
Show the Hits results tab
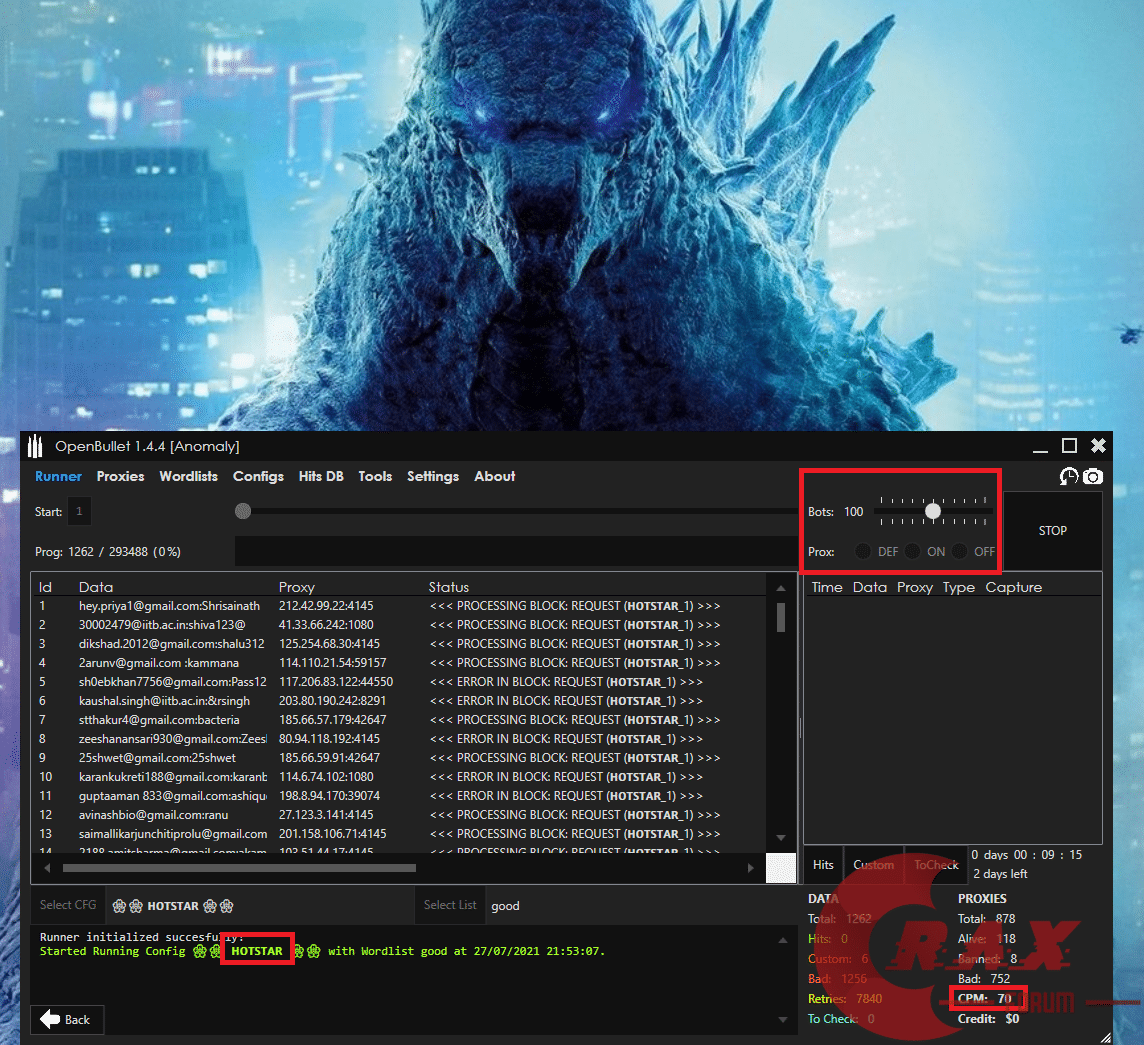click(x=823, y=865)
